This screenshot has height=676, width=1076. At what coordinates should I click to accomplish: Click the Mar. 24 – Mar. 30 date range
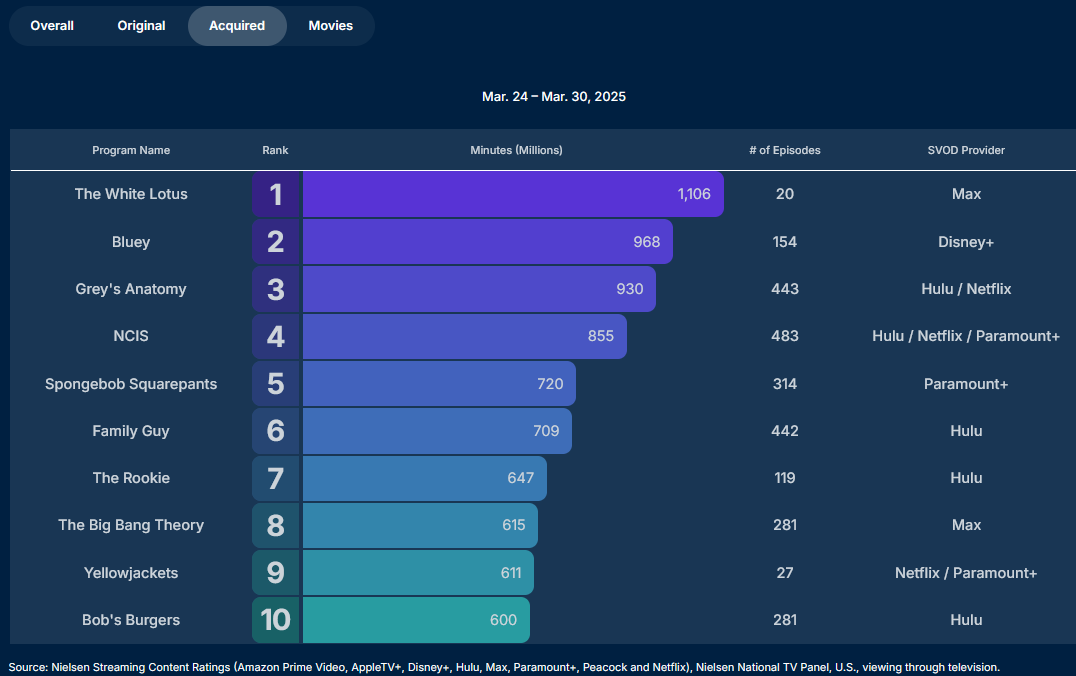pos(554,97)
